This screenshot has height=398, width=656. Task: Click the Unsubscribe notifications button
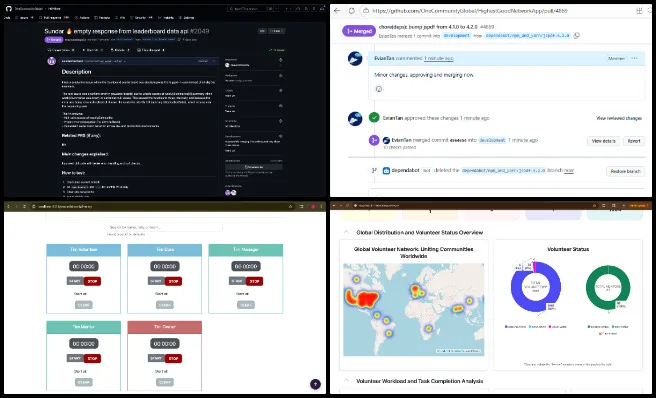(x=254, y=167)
